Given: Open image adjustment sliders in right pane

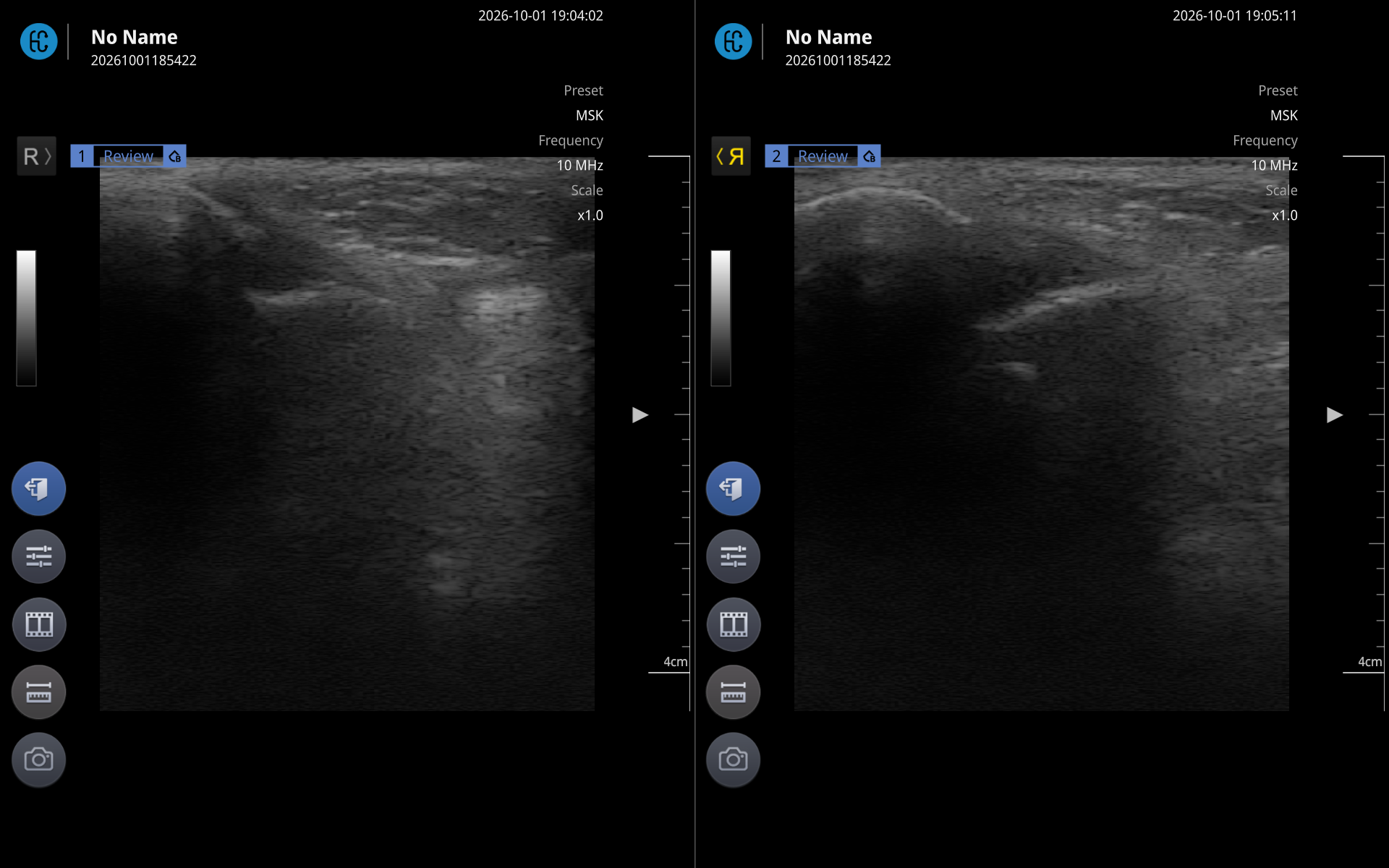Looking at the screenshot, I should coord(733,556).
